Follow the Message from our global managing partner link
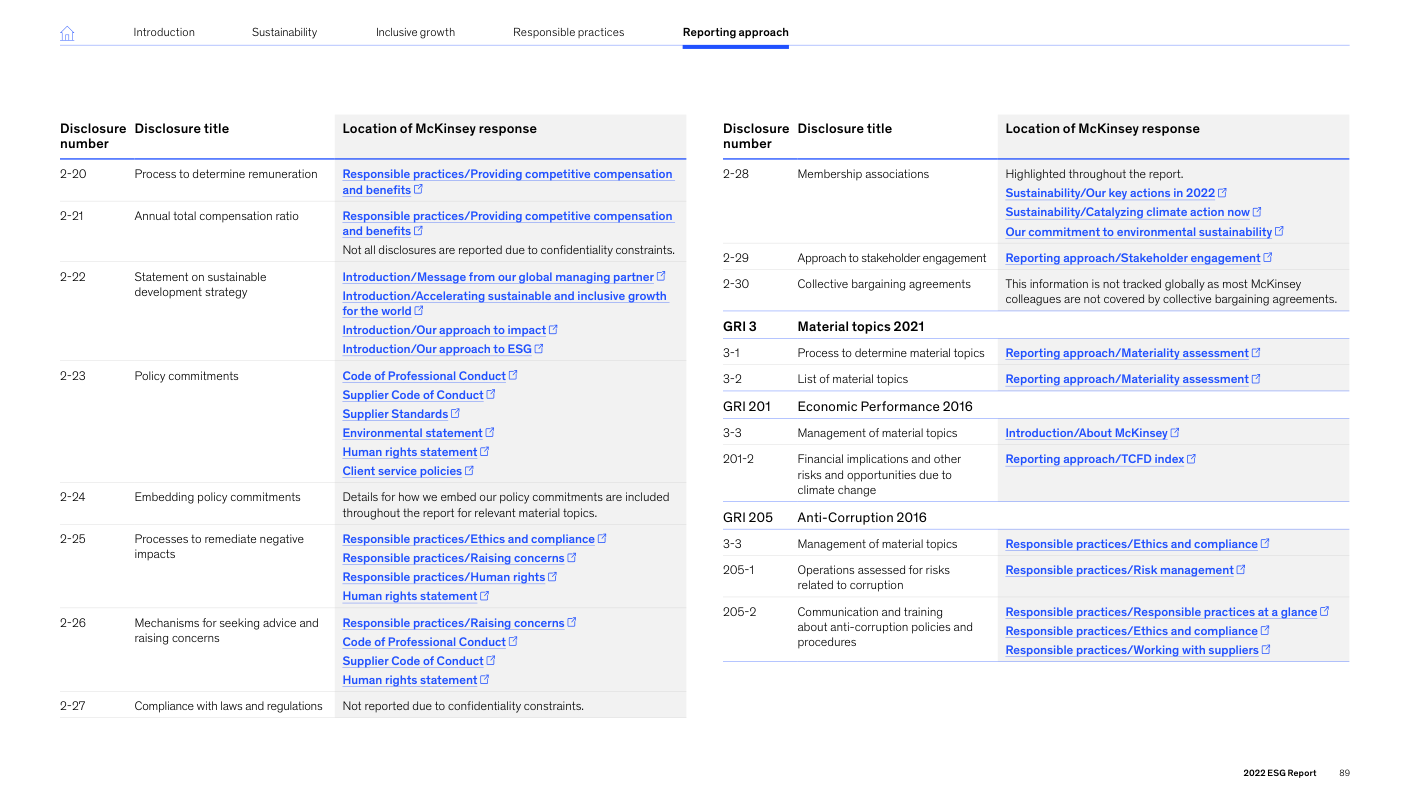 click(497, 277)
